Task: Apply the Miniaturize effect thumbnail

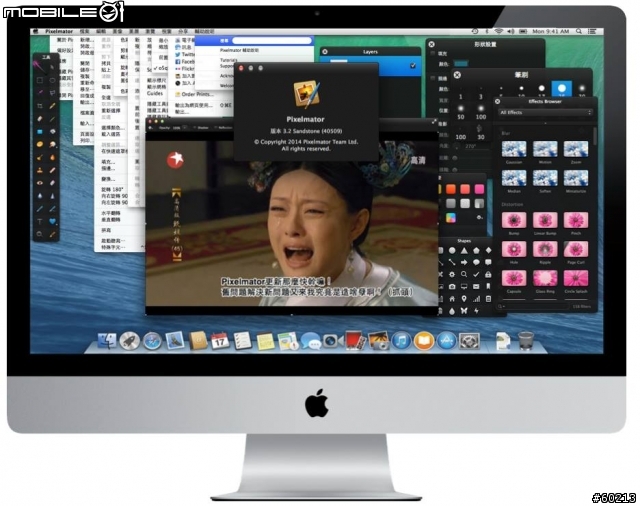Action: [x=576, y=178]
